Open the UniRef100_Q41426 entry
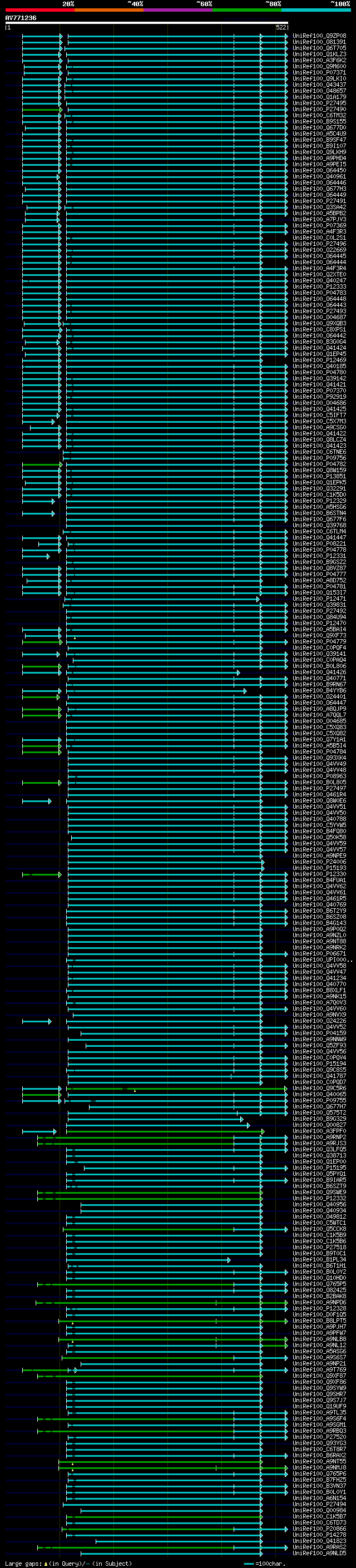 [x=319, y=672]
